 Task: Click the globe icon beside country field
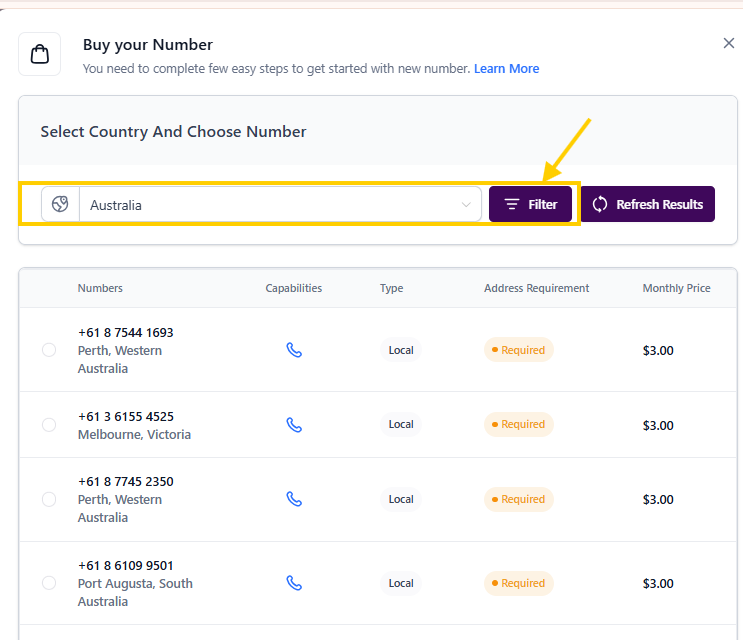(60, 204)
